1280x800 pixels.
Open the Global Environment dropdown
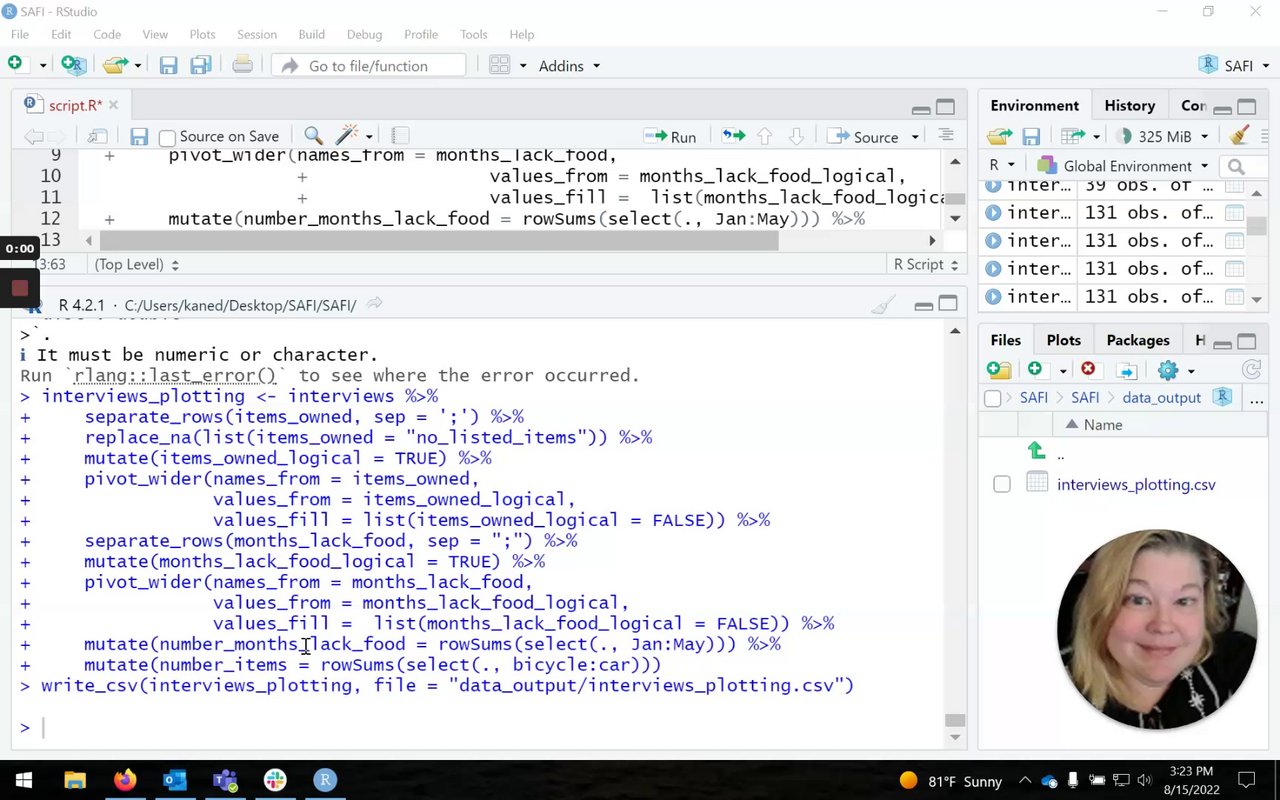1123,166
